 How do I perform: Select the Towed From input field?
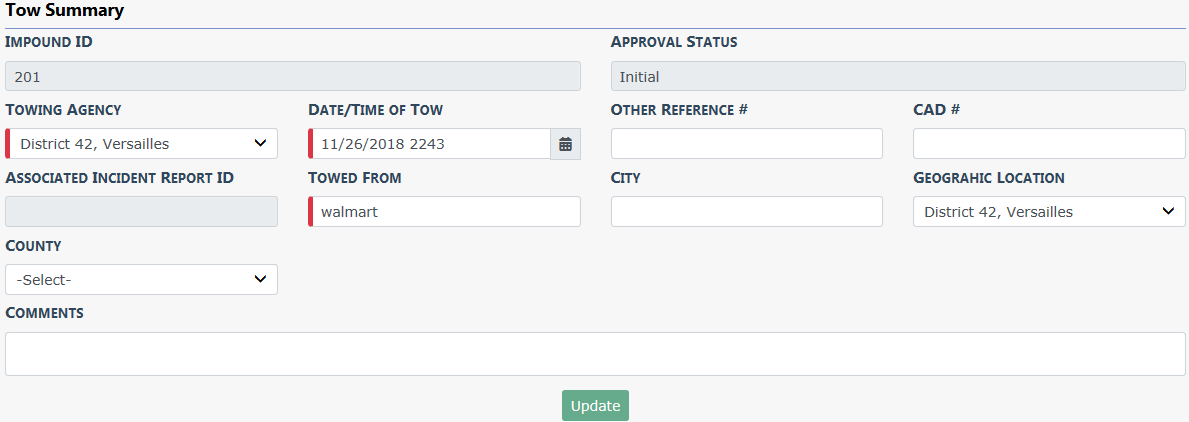[x=445, y=212]
